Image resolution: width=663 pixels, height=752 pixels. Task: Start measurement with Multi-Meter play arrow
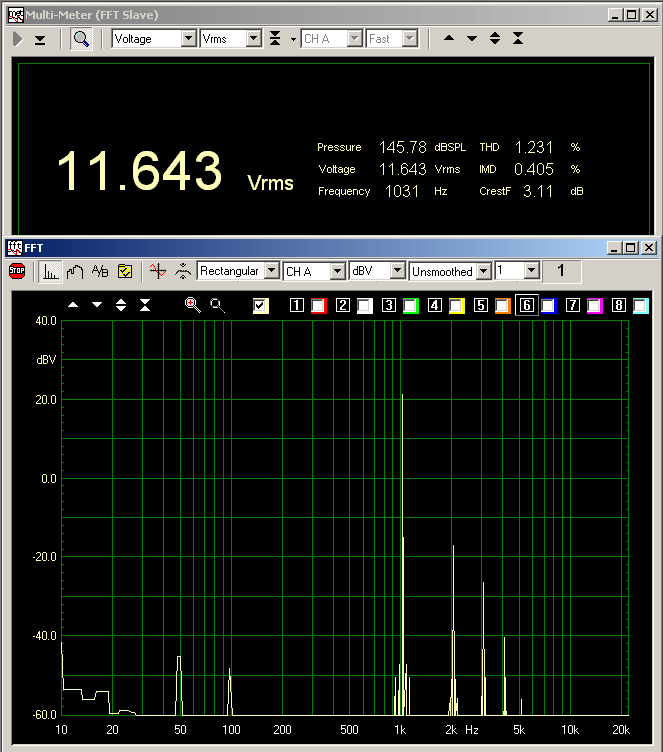pos(18,39)
